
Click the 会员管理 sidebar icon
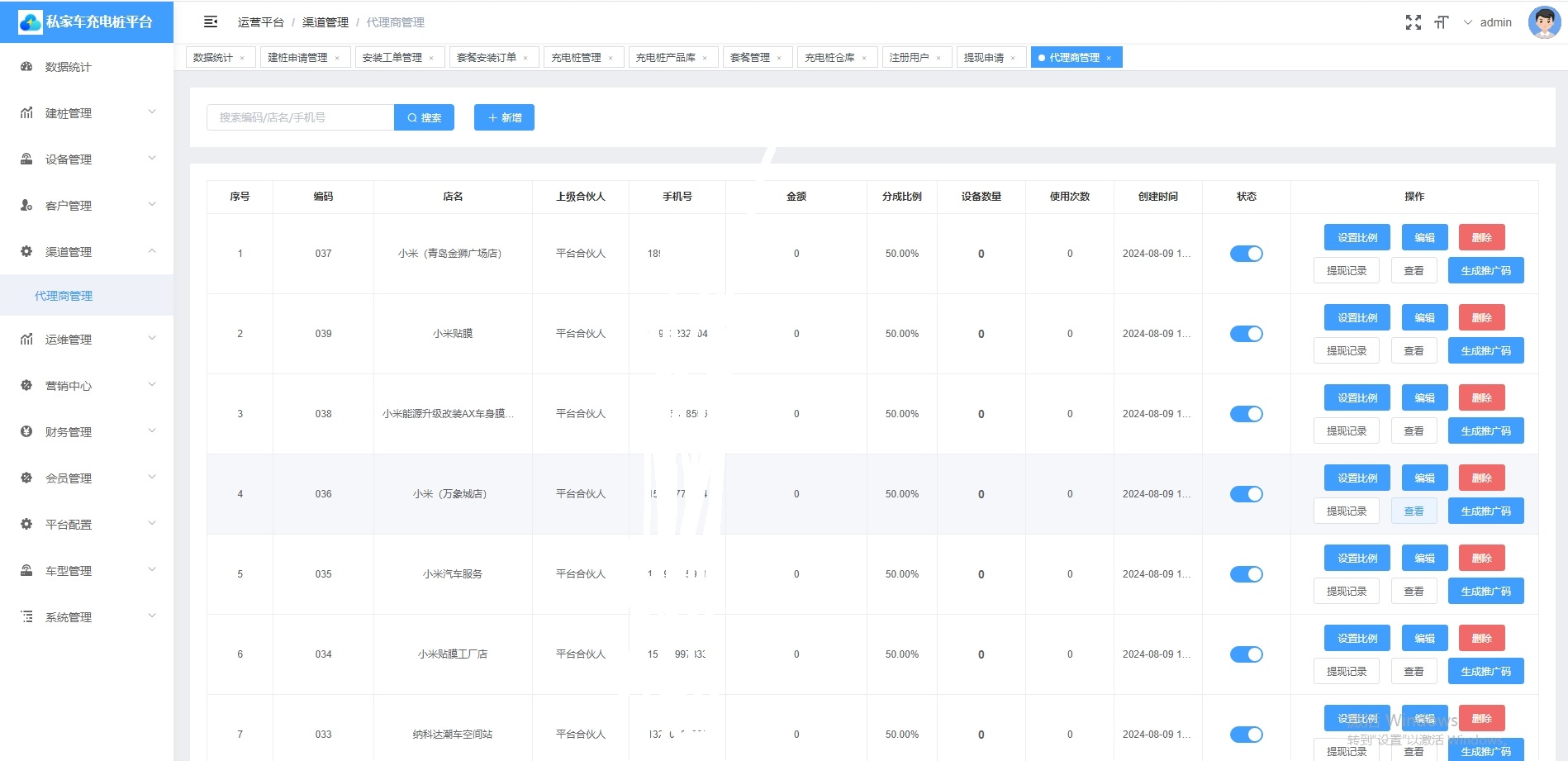click(x=26, y=478)
